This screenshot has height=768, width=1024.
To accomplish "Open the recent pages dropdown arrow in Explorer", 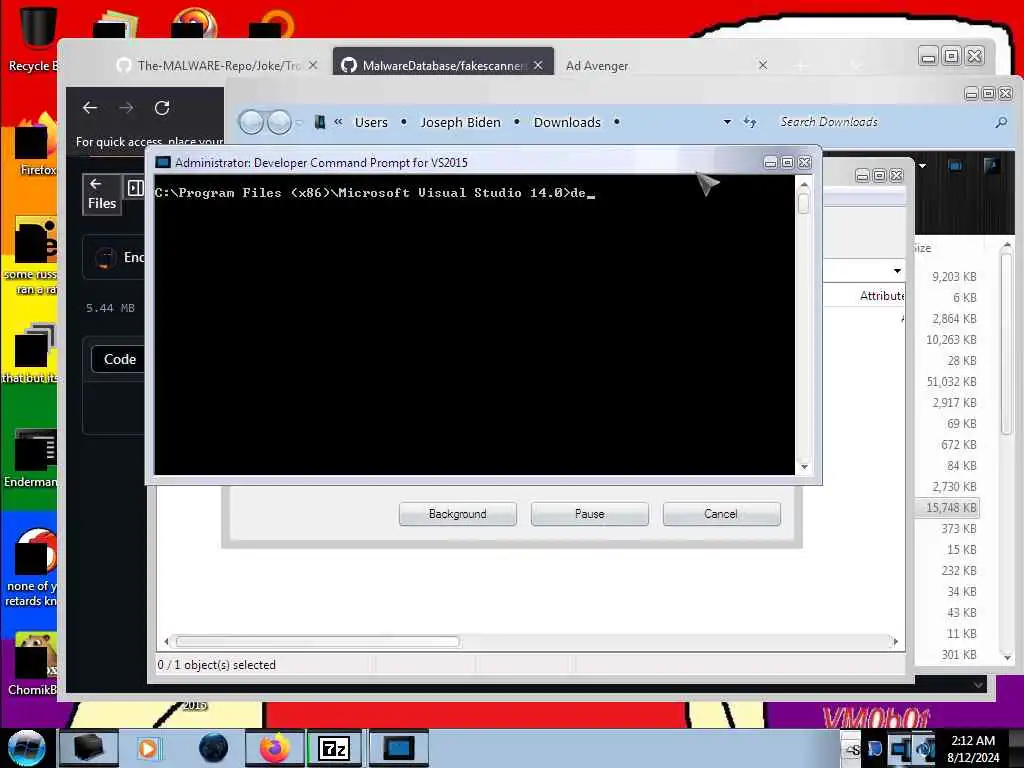I will 299,122.
